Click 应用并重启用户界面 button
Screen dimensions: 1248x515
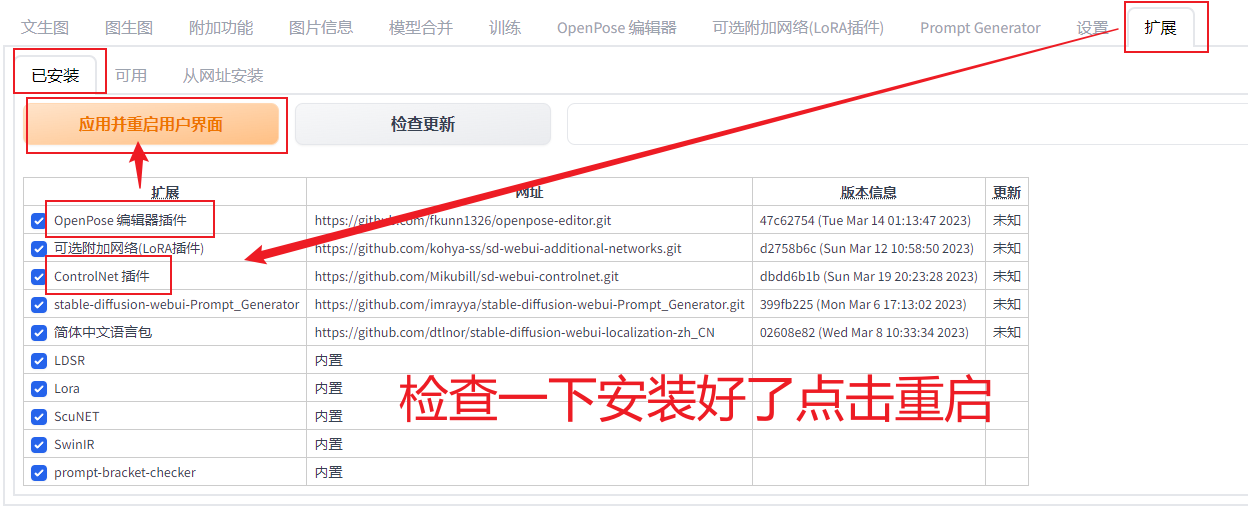tap(151, 124)
